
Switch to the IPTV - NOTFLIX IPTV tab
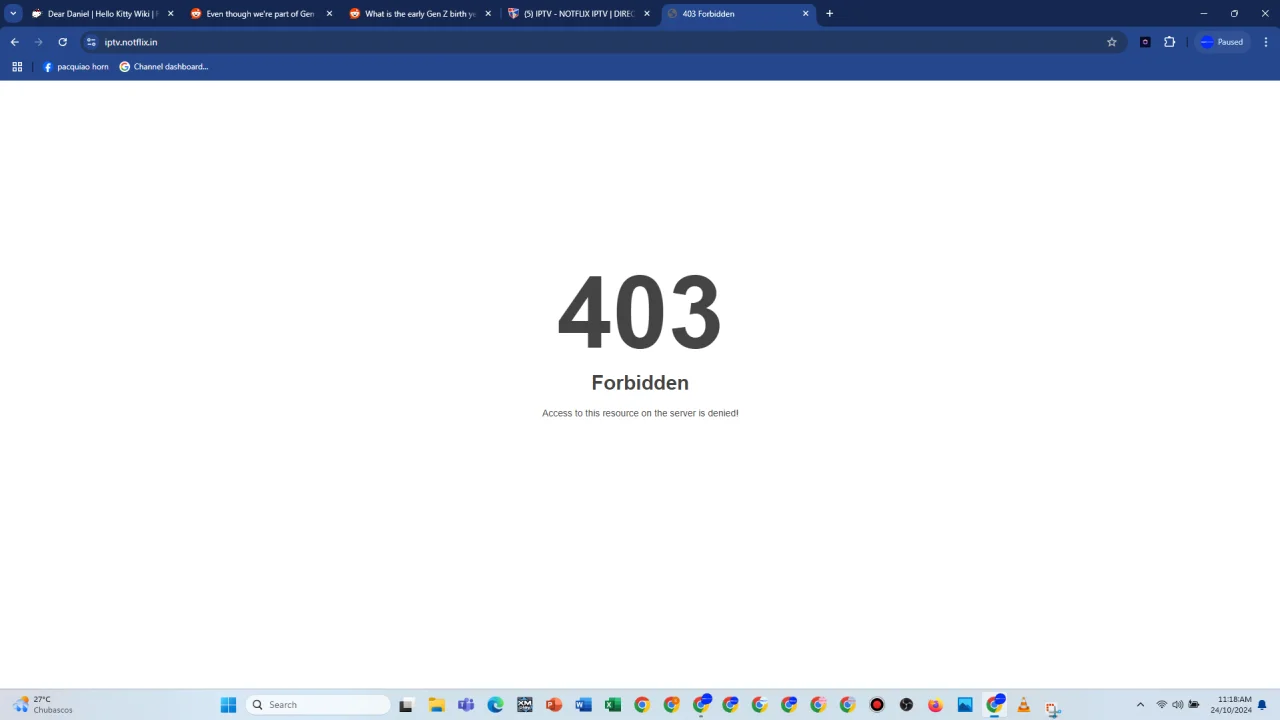(579, 14)
